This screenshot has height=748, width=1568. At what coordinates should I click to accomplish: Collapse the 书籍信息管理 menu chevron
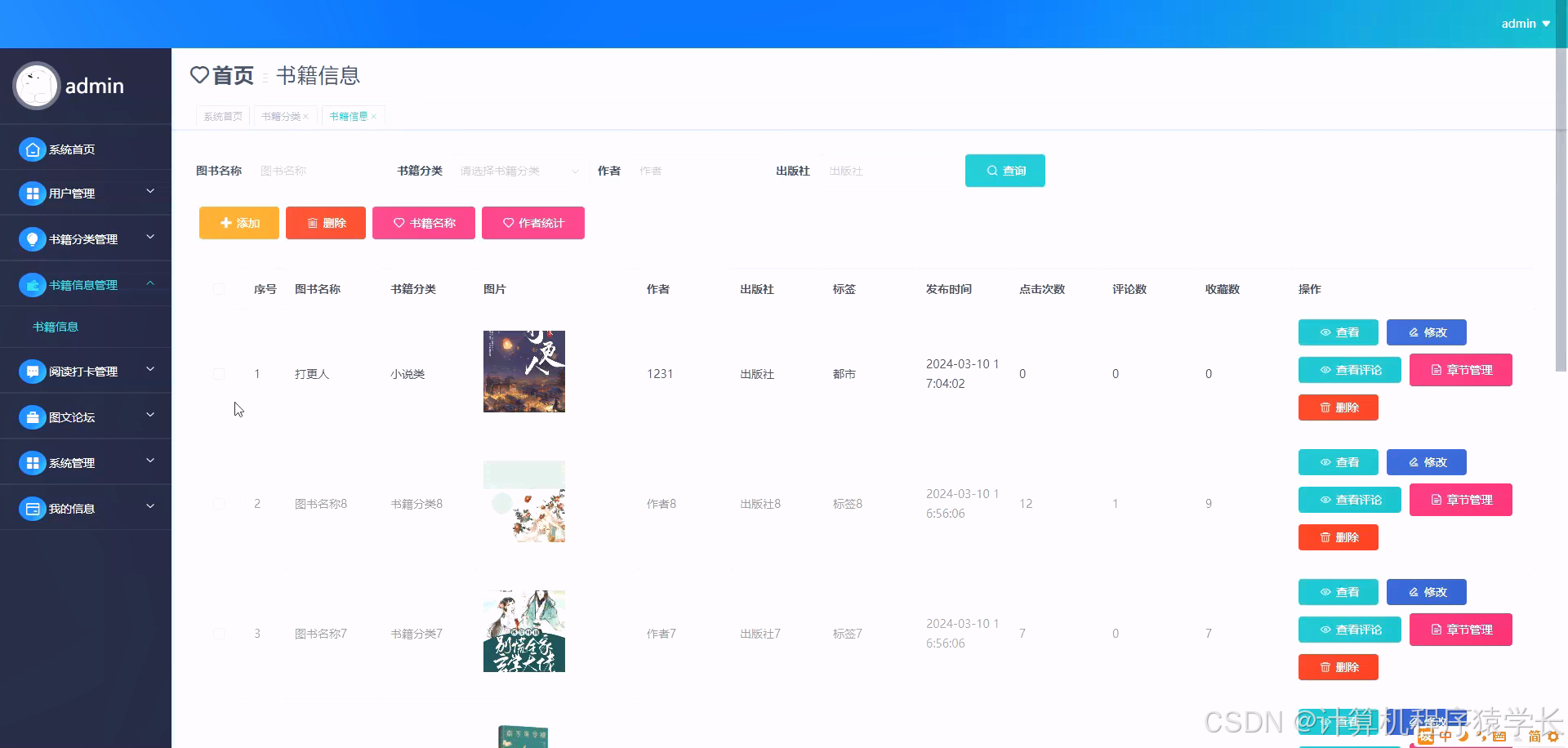point(150,283)
